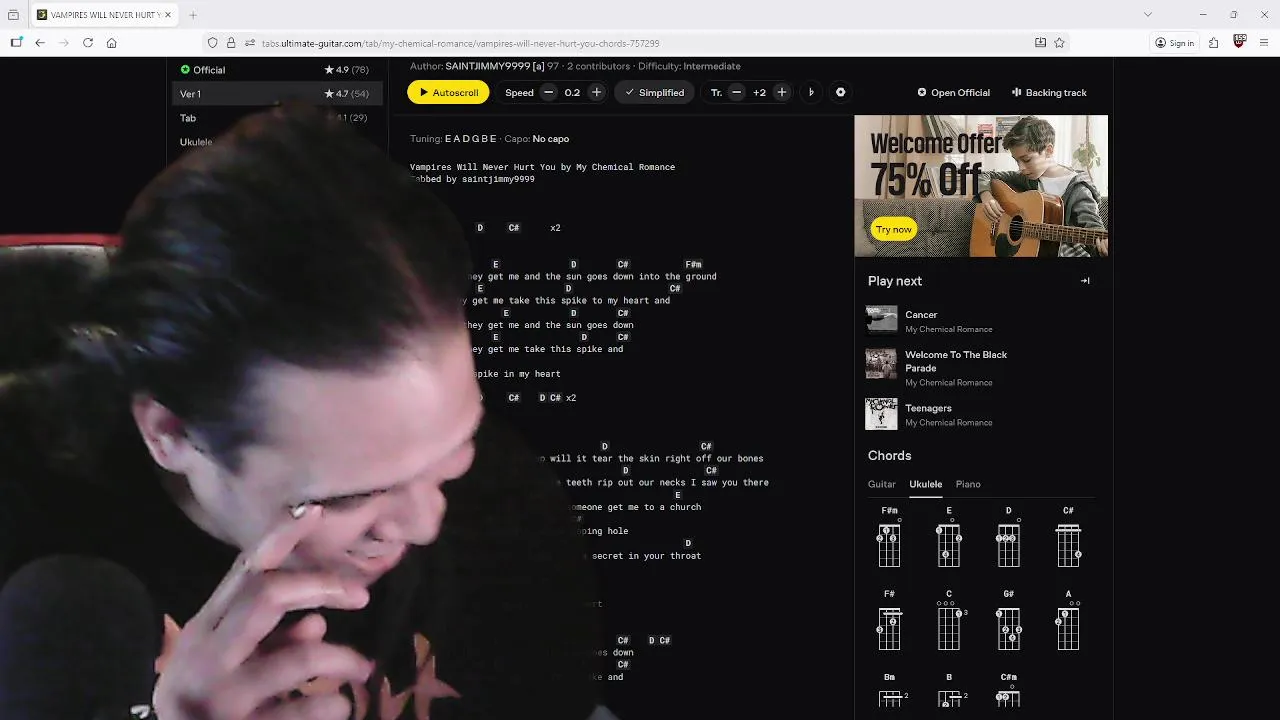
Task: Open the 2 contributors link
Action: (598, 66)
